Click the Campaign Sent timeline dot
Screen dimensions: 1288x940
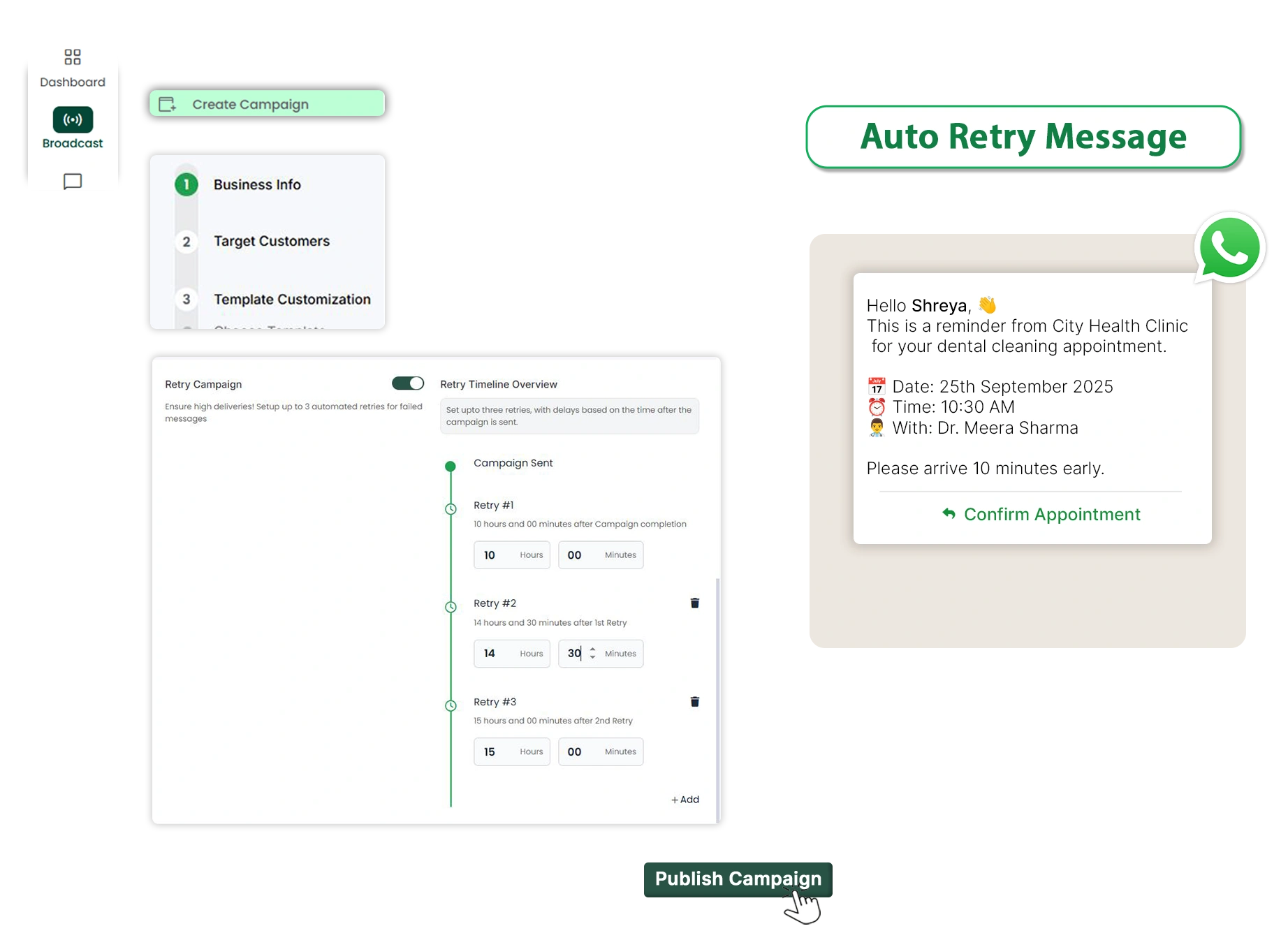[x=451, y=467]
